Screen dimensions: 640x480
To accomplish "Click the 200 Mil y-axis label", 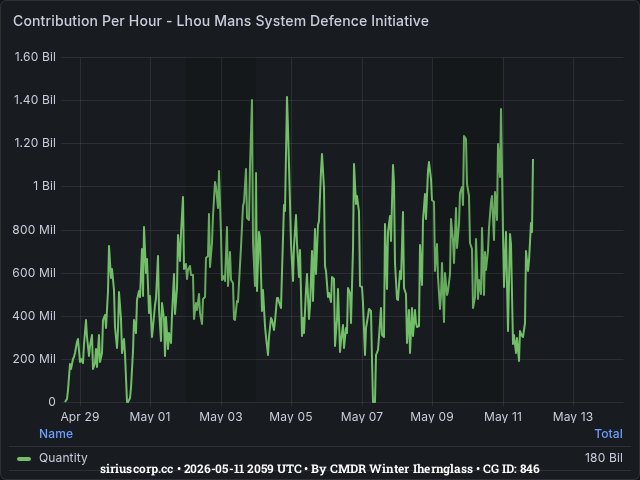I will click(x=34, y=359).
